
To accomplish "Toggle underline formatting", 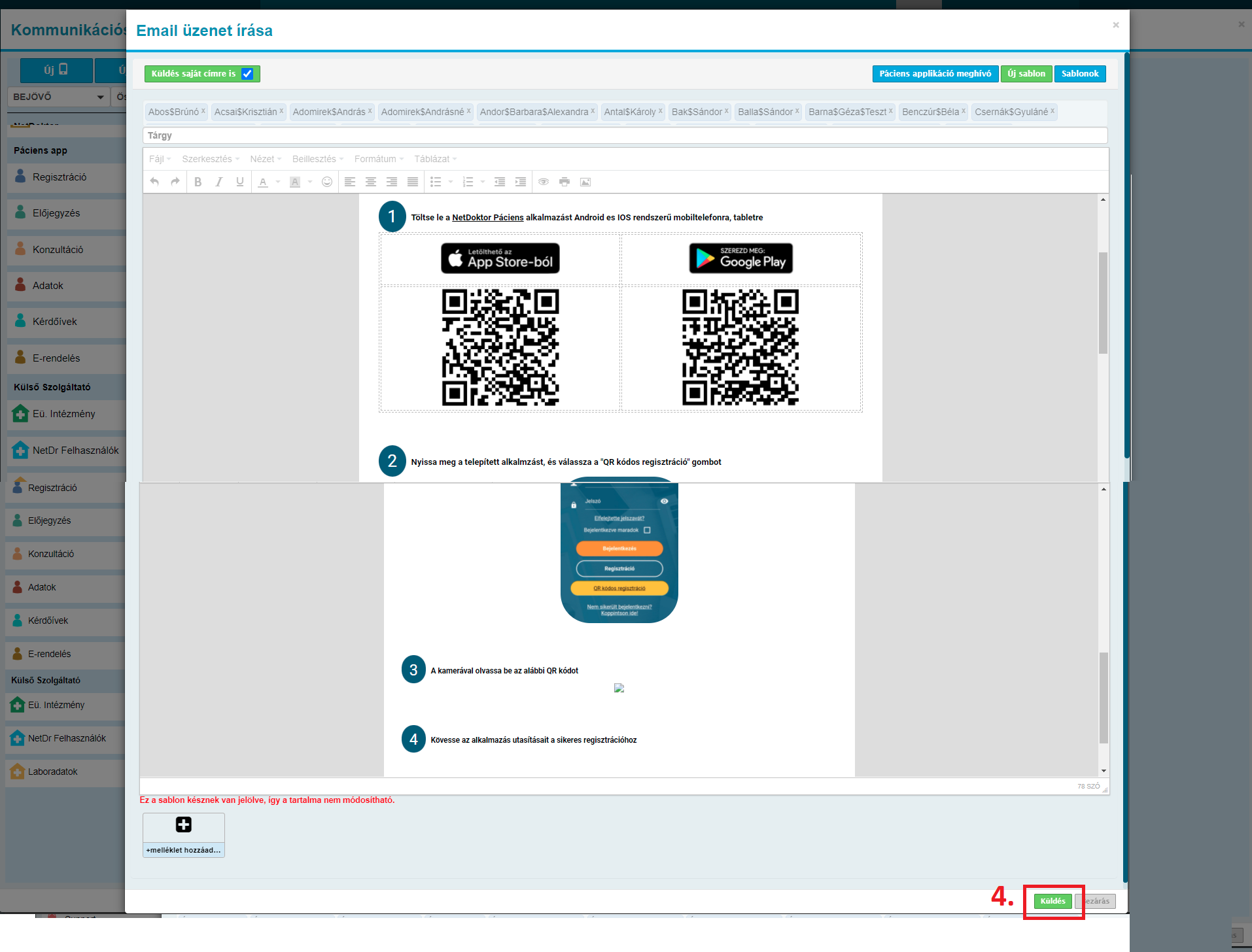I will 240,182.
